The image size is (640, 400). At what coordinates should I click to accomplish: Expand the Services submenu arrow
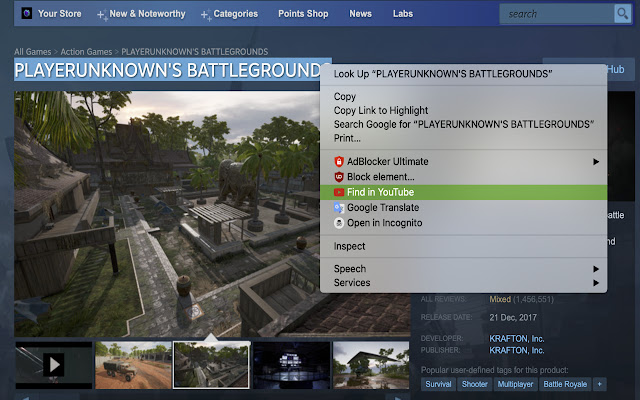pyautogui.click(x=596, y=283)
